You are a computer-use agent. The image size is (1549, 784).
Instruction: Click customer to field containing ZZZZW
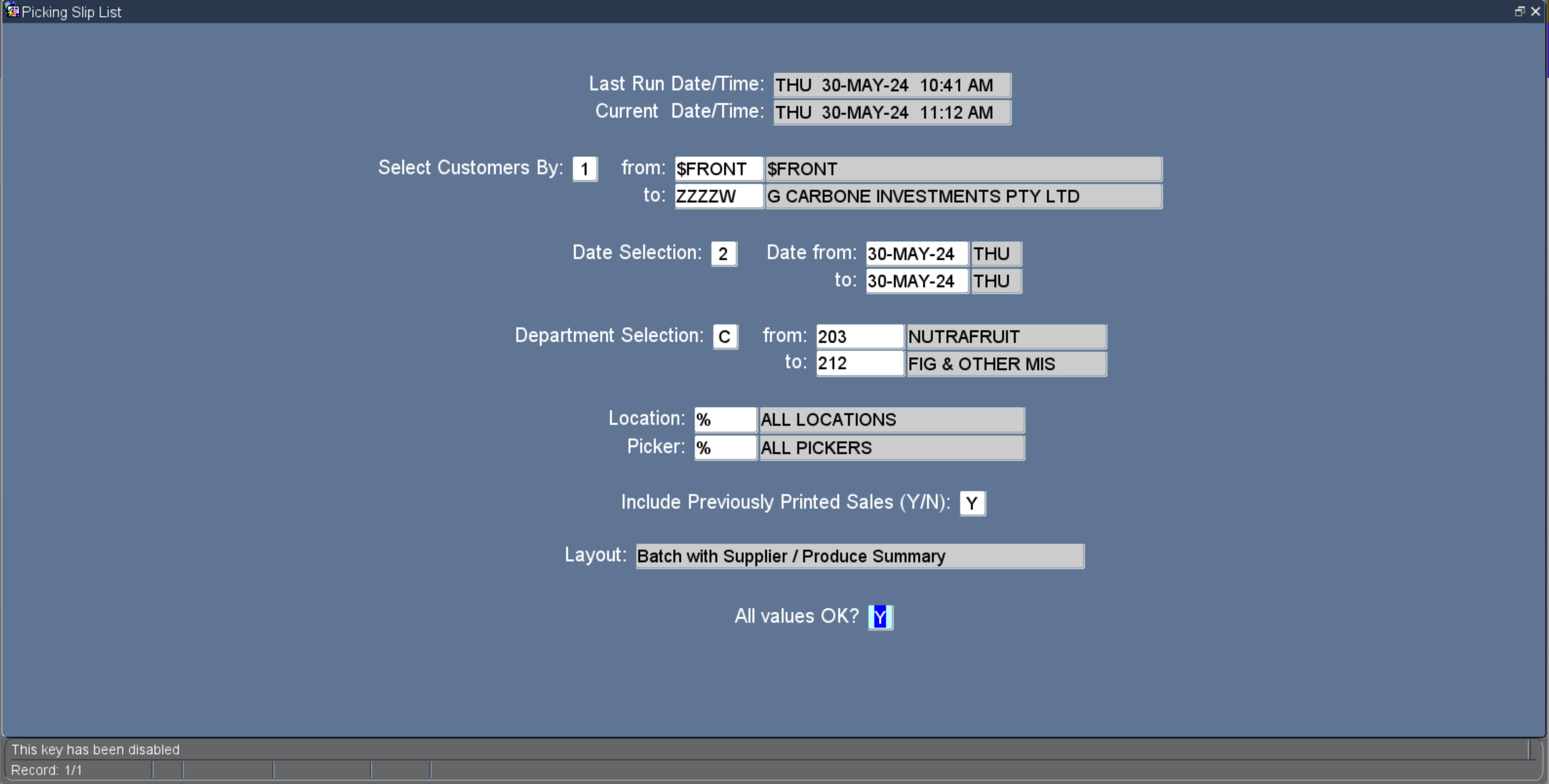718,196
